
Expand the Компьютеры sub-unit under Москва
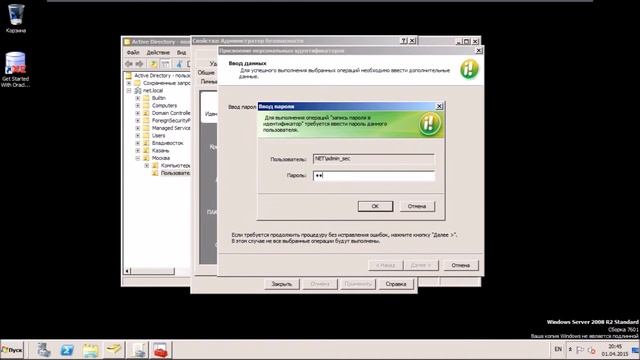click(x=146, y=166)
